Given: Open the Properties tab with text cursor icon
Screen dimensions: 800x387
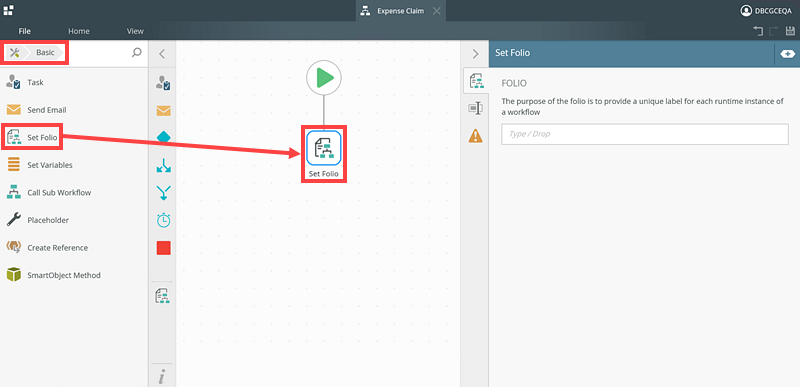Looking at the screenshot, I should [x=476, y=108].
